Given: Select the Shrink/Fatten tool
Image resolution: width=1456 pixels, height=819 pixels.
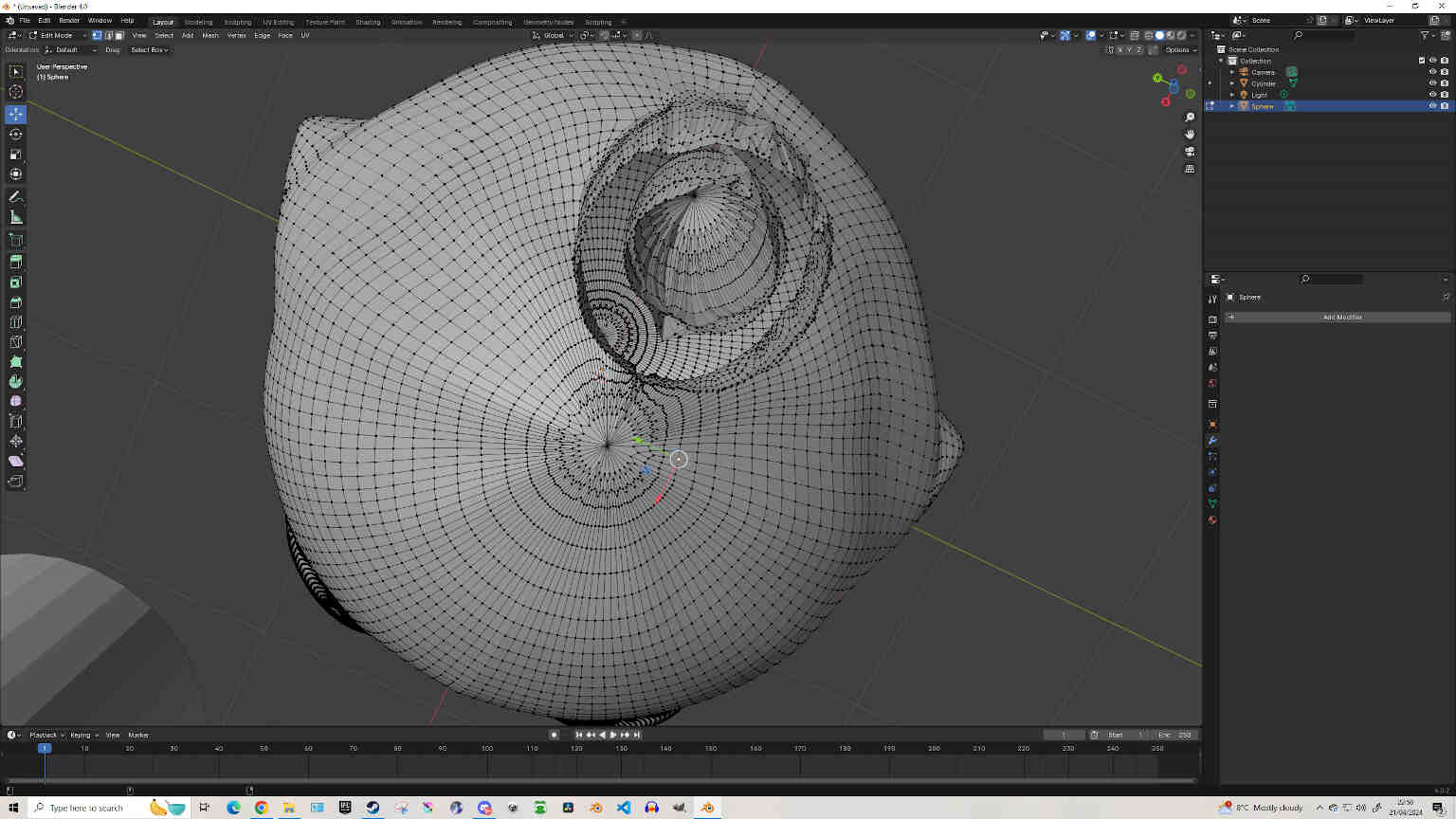Looking at the screenshot, I should [16, 442].
